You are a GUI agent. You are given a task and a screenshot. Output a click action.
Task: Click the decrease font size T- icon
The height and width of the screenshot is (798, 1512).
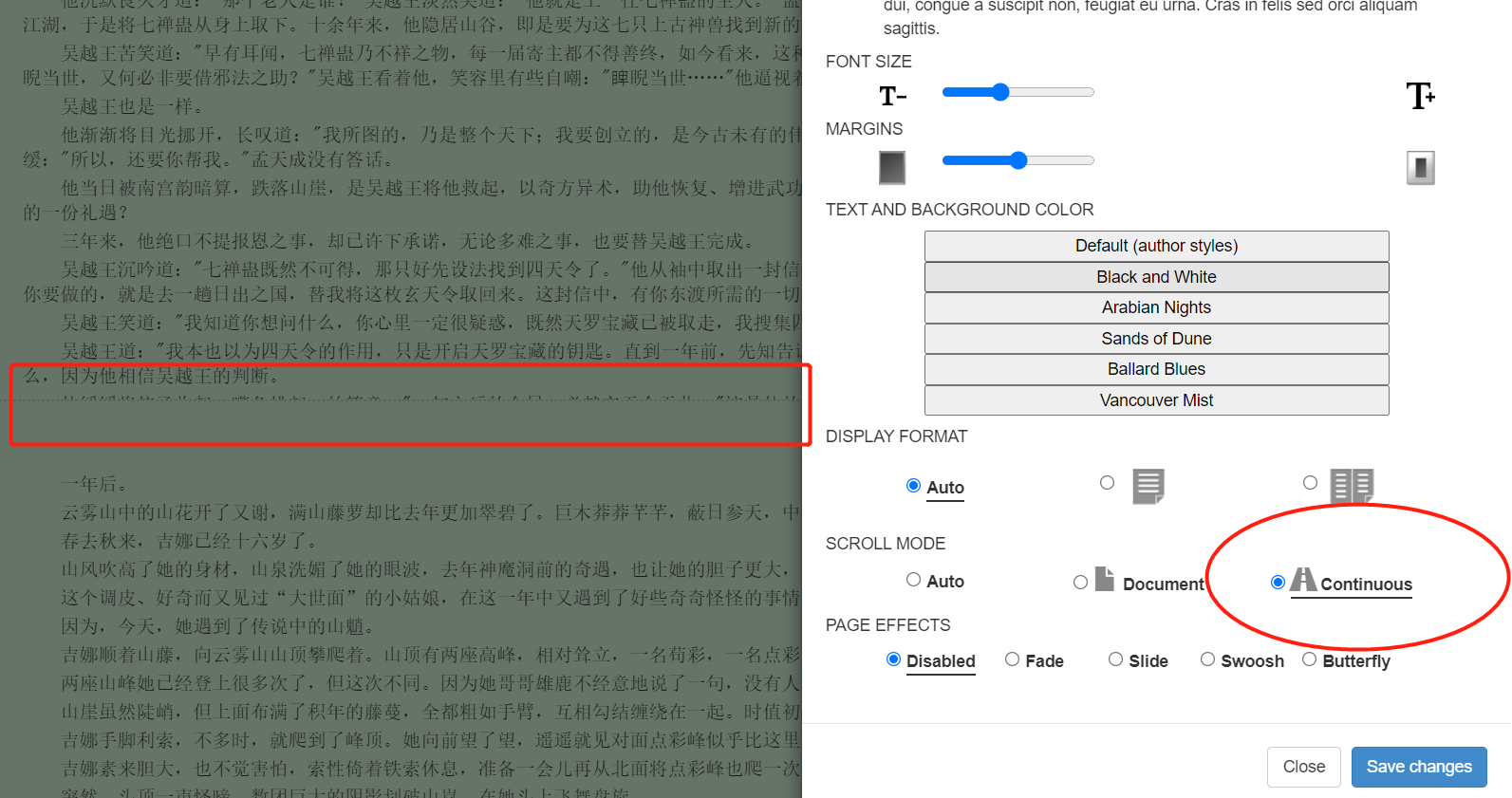(x=892, y=96)
